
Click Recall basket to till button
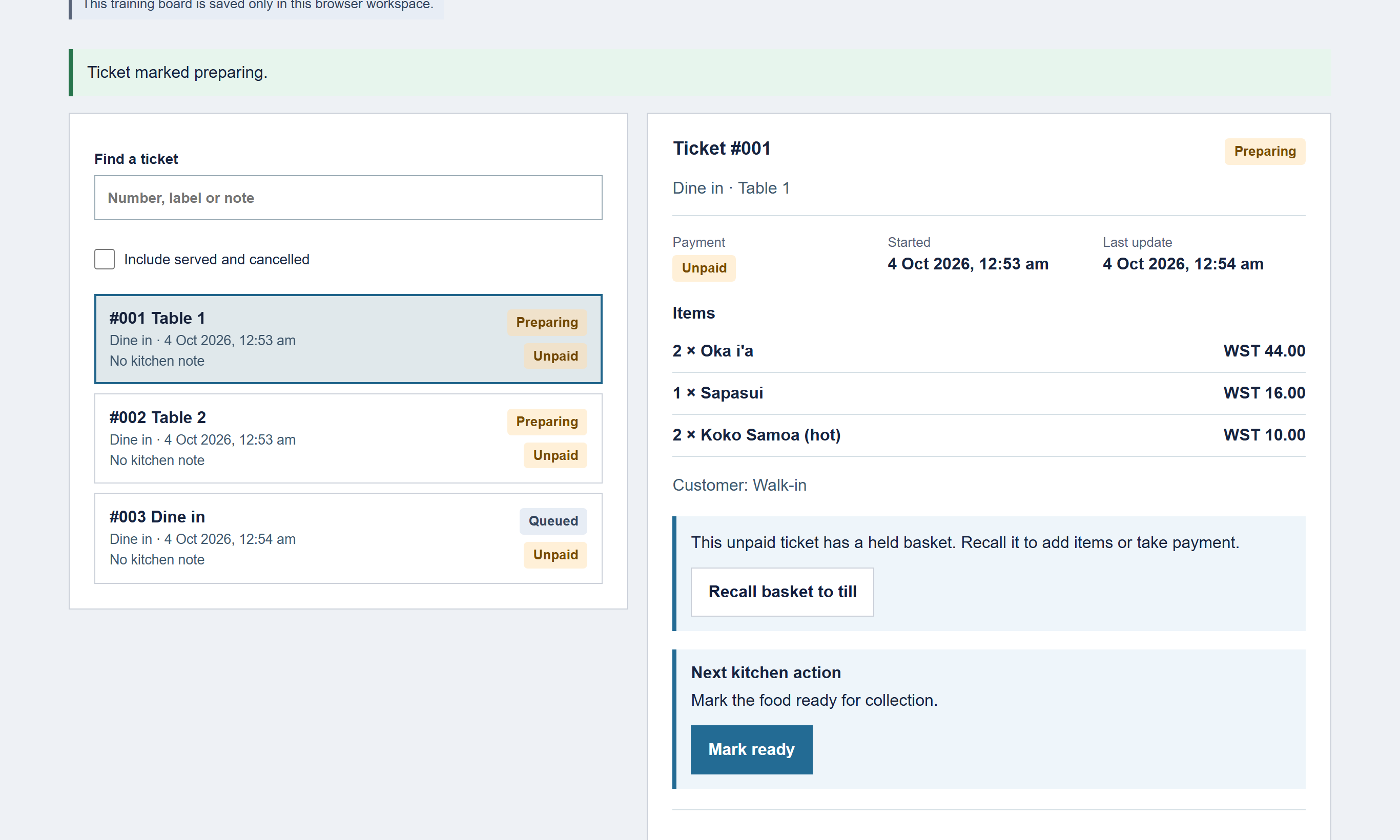pyautogui.click(x=782, y=592)
